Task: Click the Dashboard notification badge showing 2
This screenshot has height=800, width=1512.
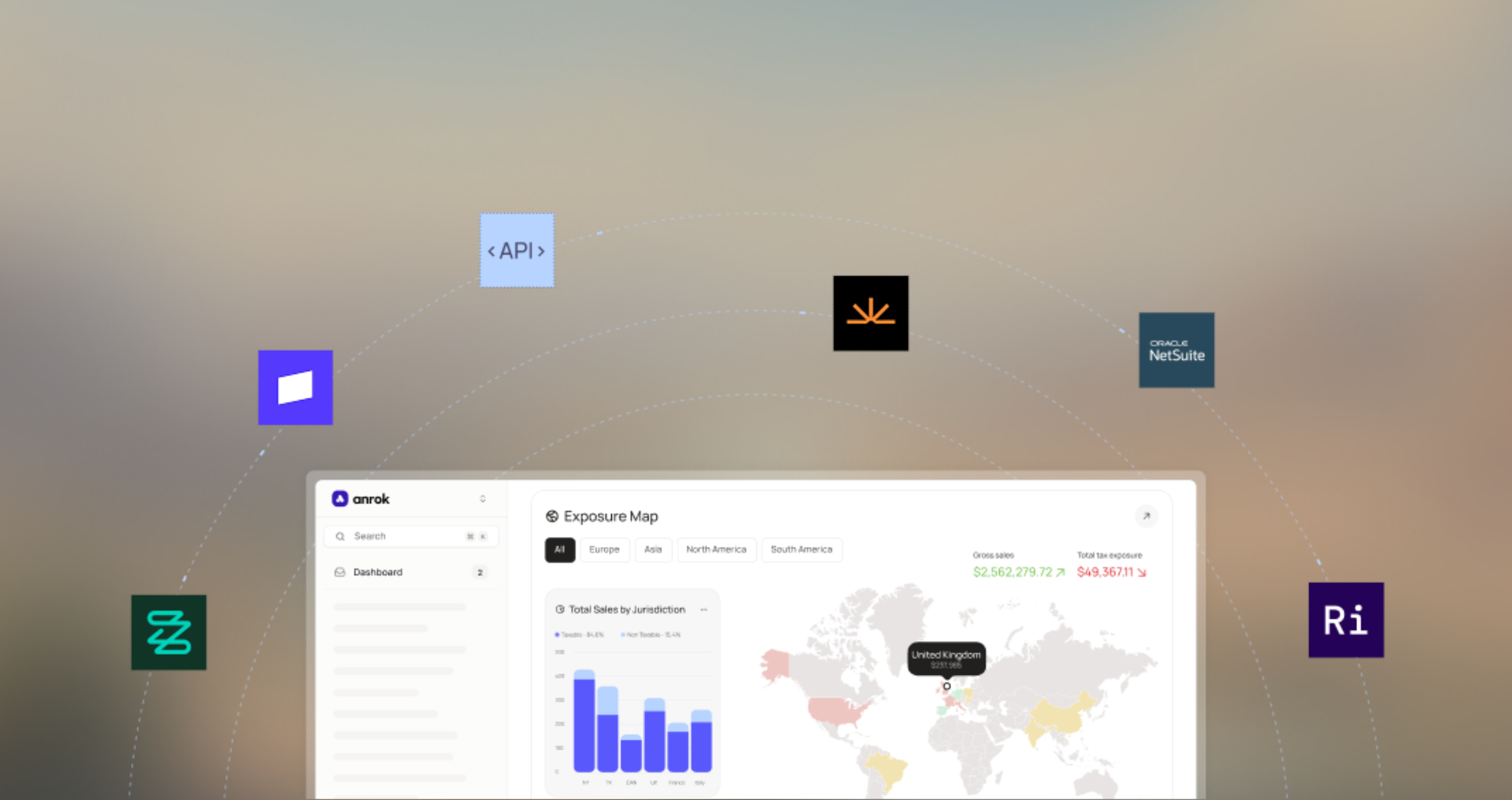Action: 480,572
